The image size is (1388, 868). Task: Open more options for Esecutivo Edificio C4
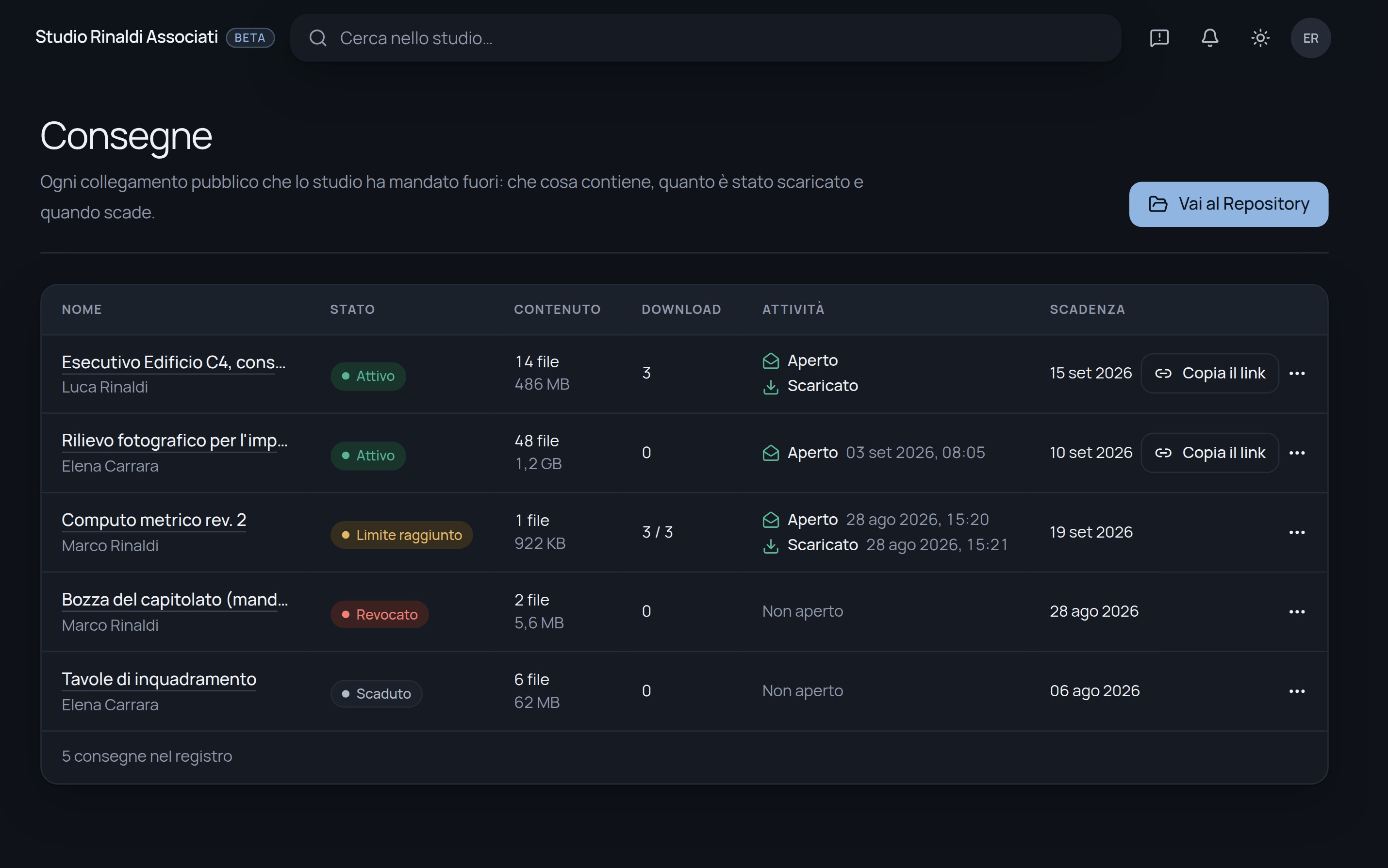(1297, 373)
